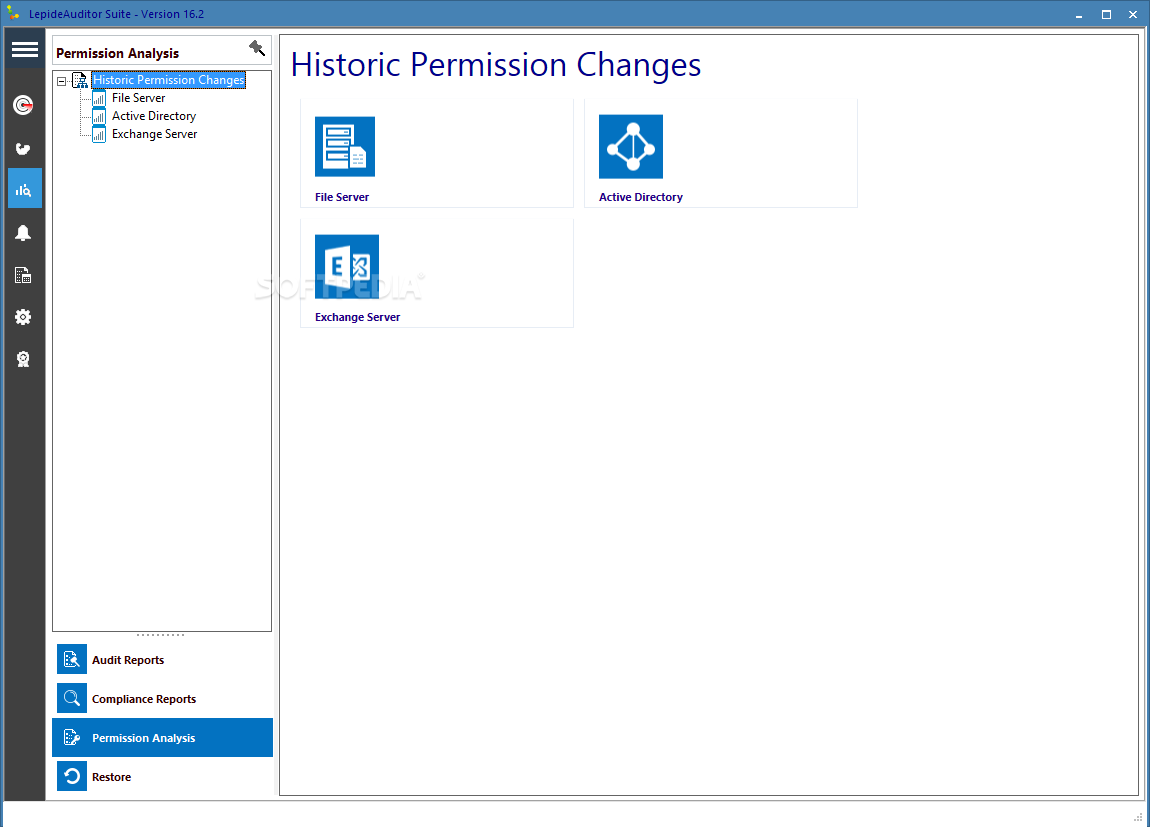Click the File Server tile icon
This screenshot has height=827, width=1150.
tap(345, 147)
